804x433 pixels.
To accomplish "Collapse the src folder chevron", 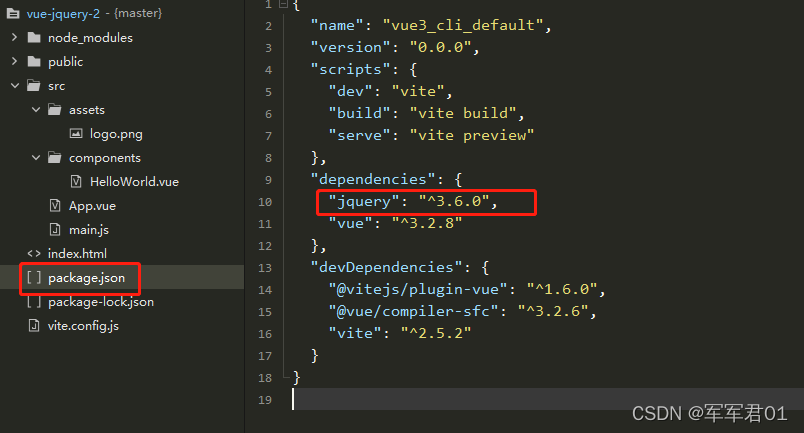I will pos(15,86).
